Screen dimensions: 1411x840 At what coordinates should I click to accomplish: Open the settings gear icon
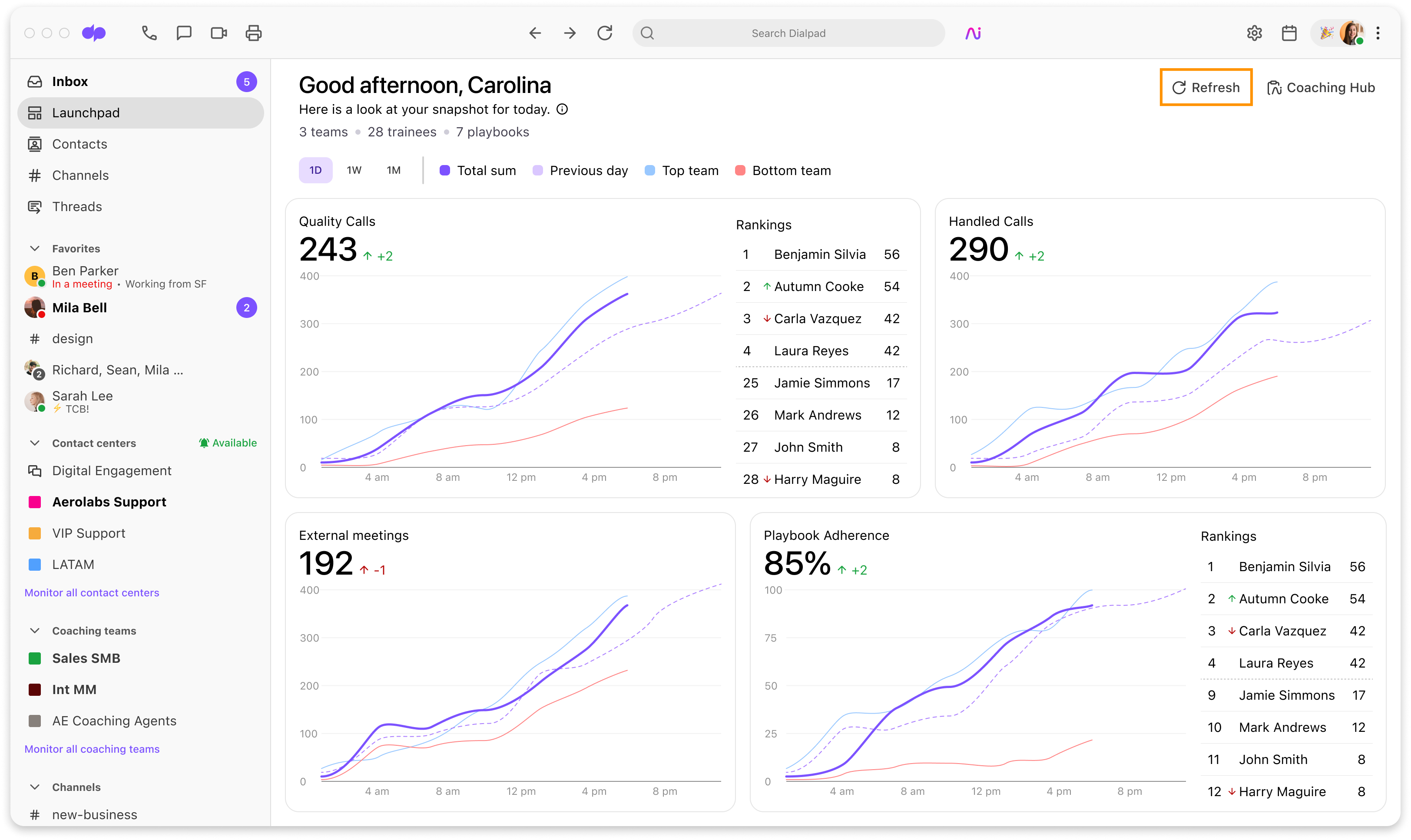1254,33
